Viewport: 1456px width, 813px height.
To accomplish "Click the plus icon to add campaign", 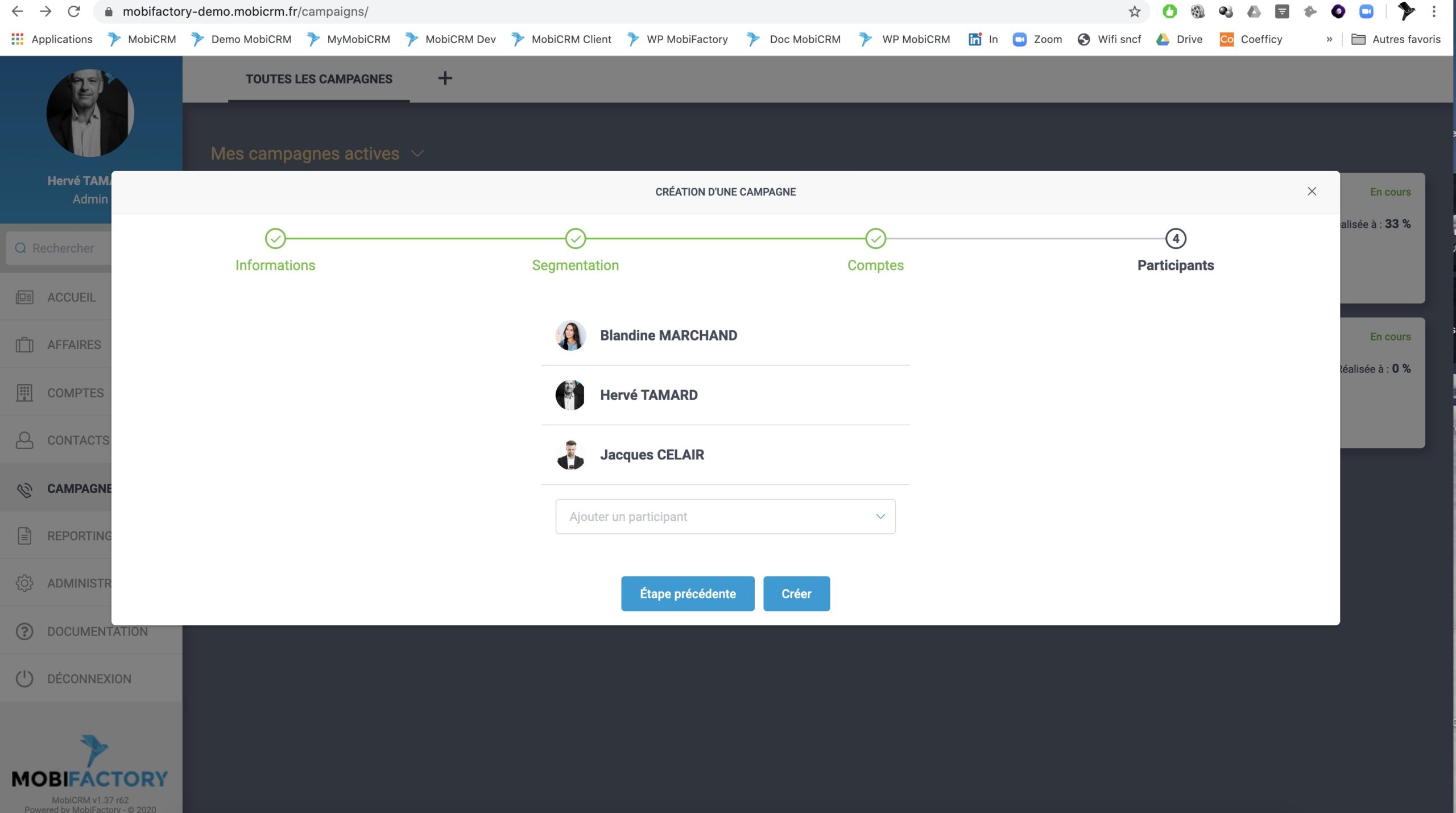I will (x=445, y=78).
